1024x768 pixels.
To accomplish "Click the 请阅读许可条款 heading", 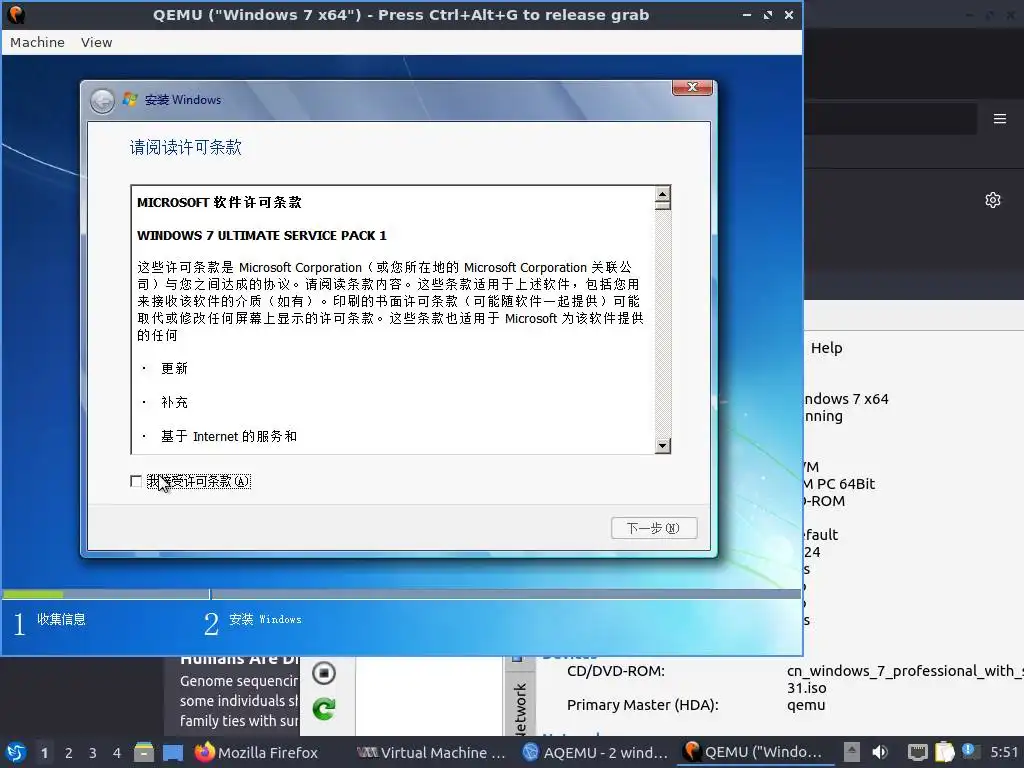I will coord(185,148).
